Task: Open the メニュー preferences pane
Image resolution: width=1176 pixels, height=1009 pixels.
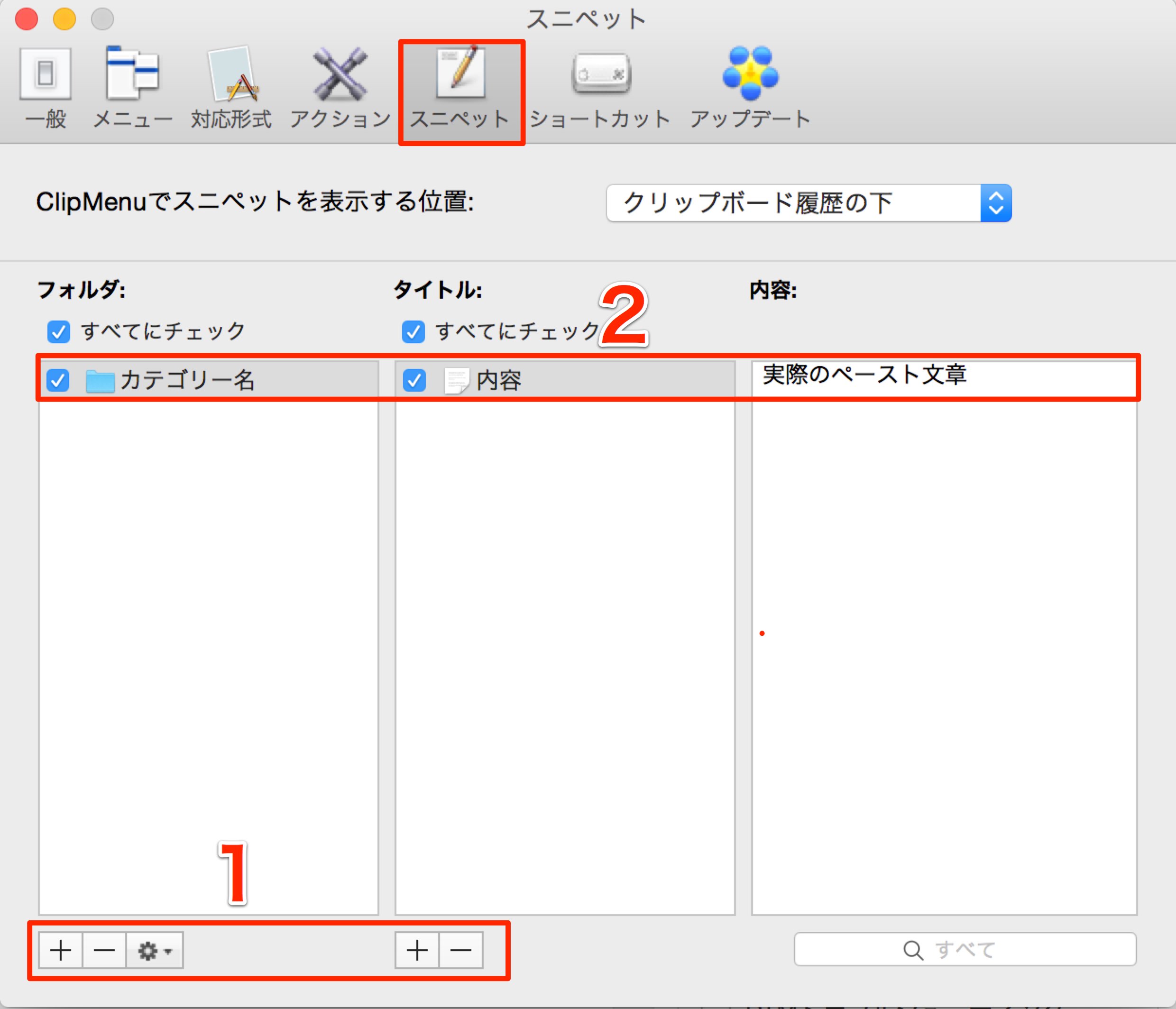Action: (x=132, y=88)
